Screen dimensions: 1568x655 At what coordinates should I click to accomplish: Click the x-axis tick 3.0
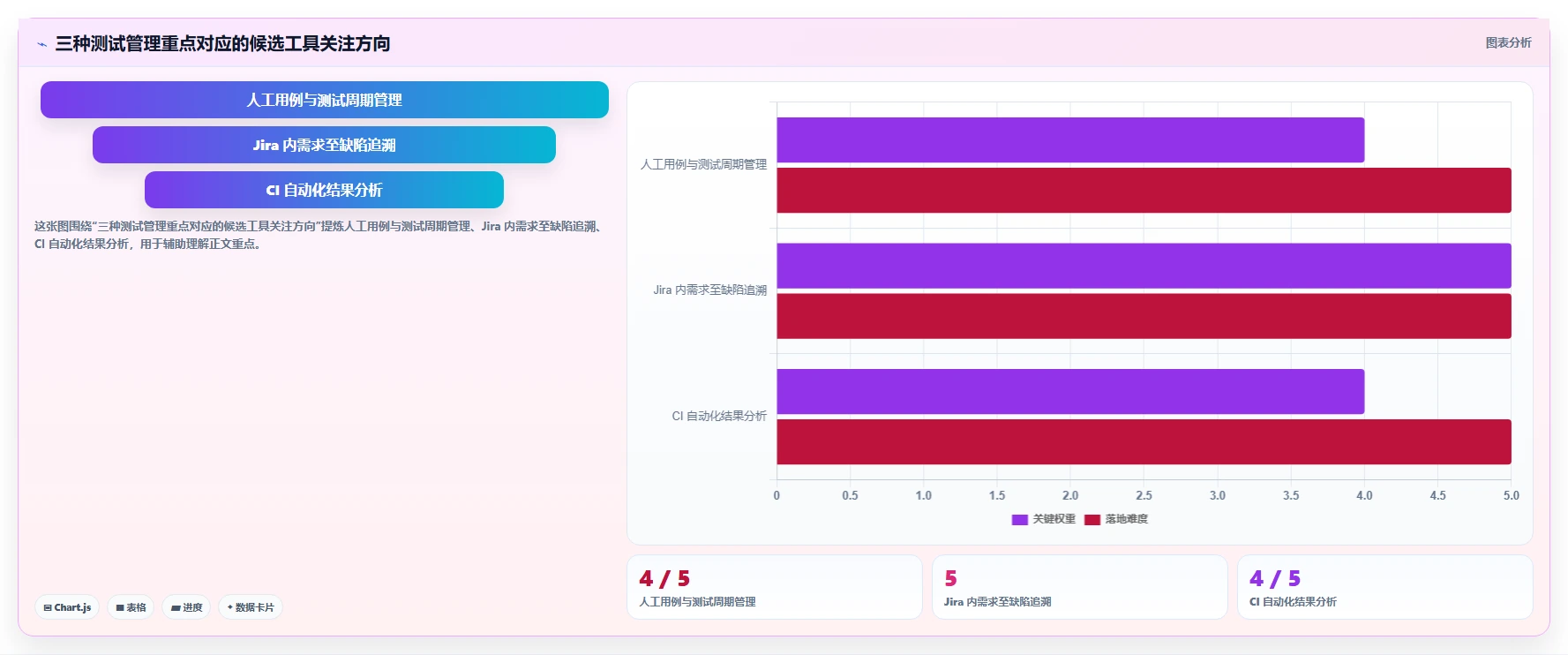coord(1218,495)
